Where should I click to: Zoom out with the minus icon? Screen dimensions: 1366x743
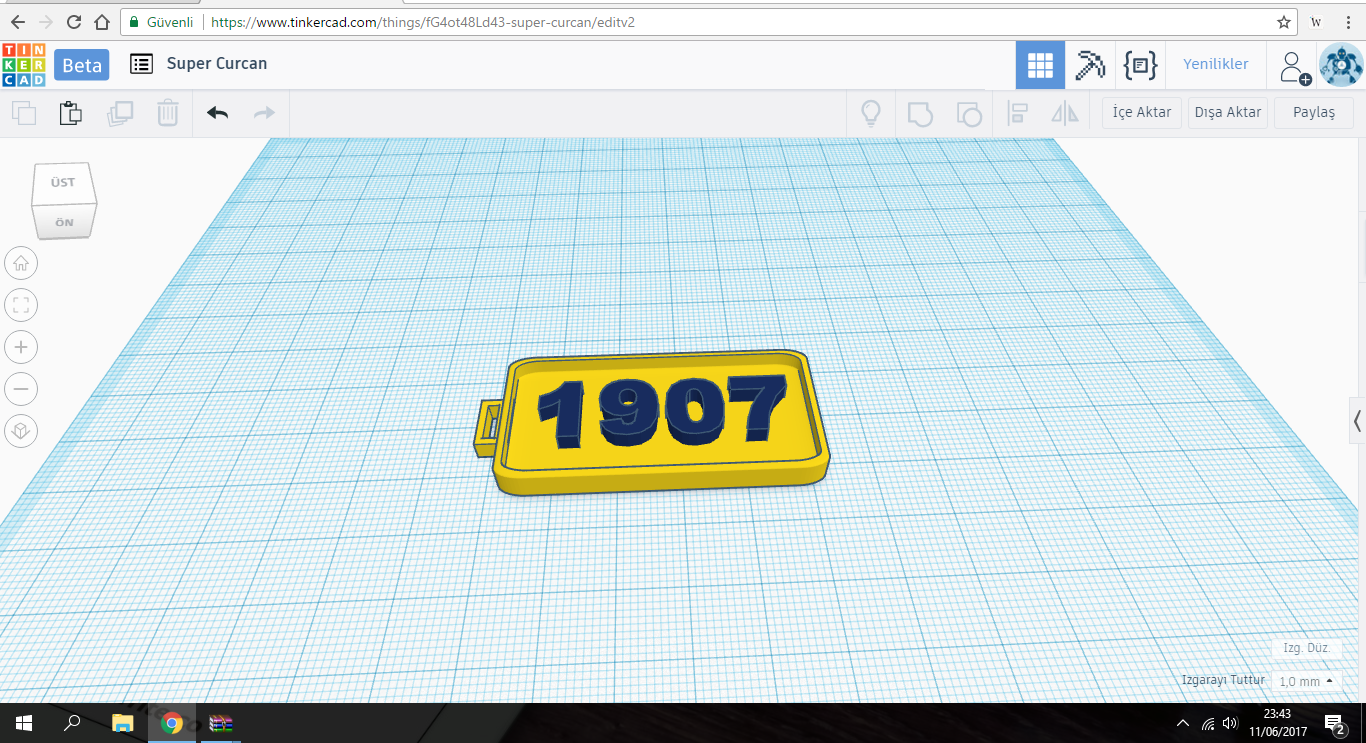pos(21,389)
